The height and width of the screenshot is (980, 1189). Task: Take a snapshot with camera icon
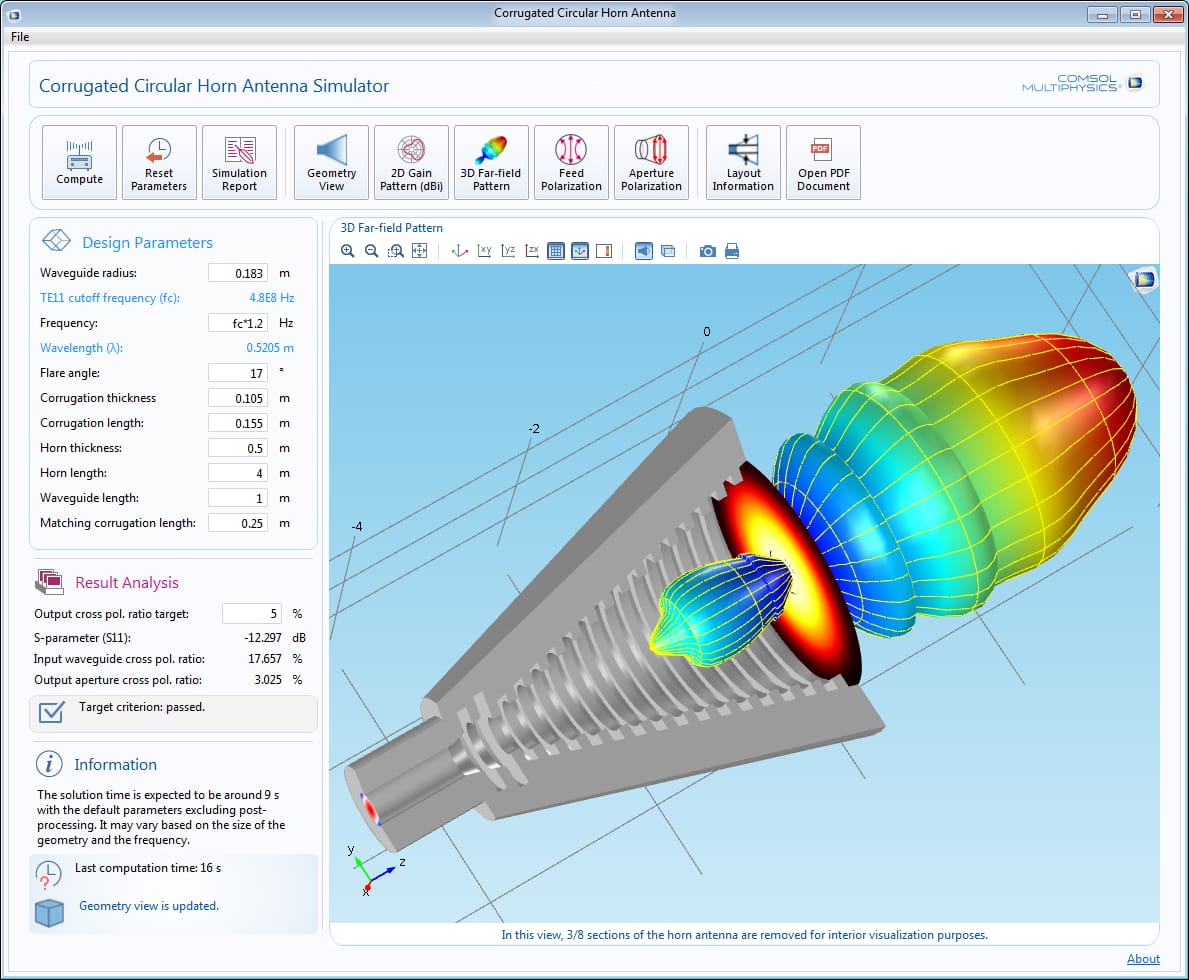click(708, 251)
